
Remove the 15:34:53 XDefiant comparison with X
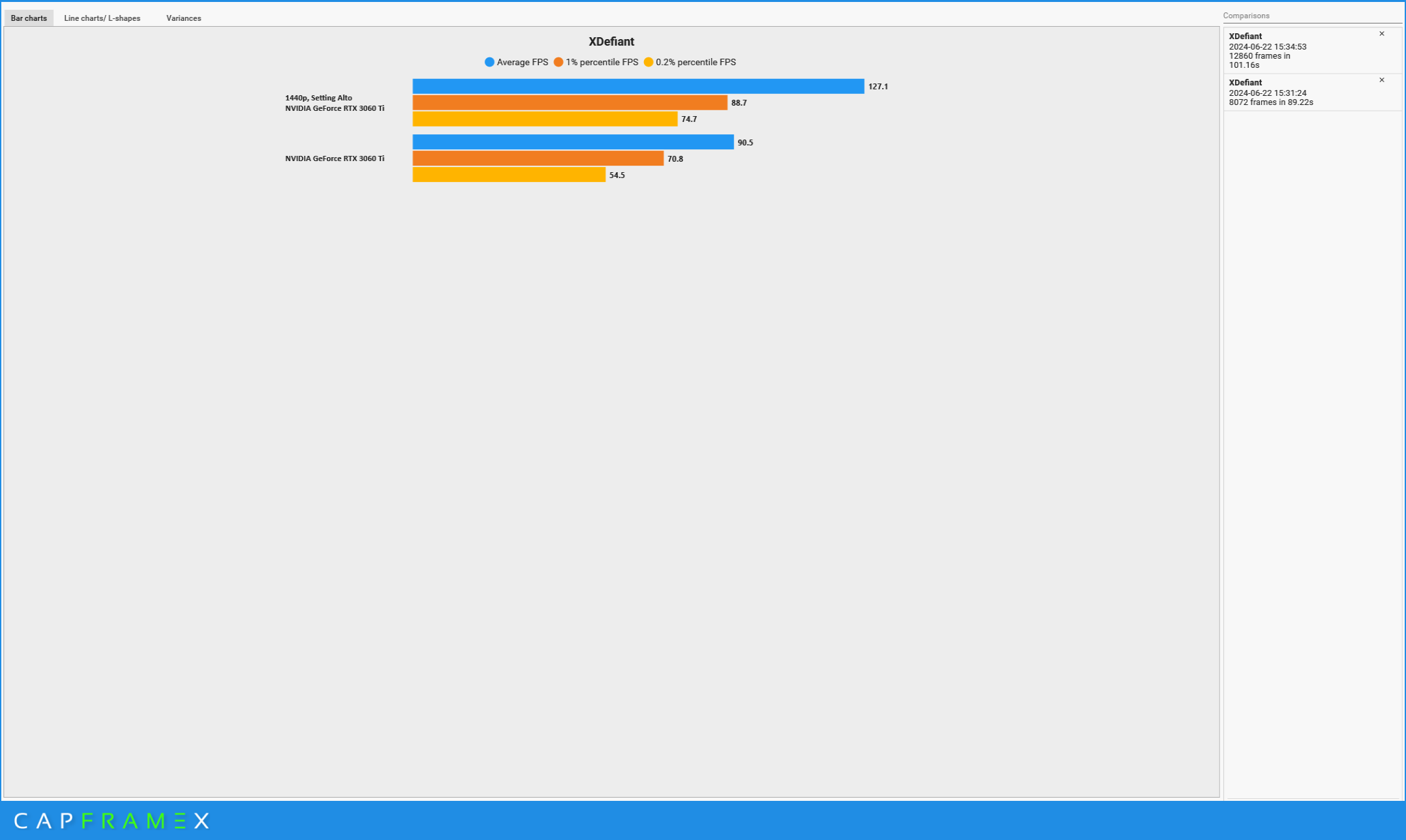pyautogui.click(x=1381, y=34)
